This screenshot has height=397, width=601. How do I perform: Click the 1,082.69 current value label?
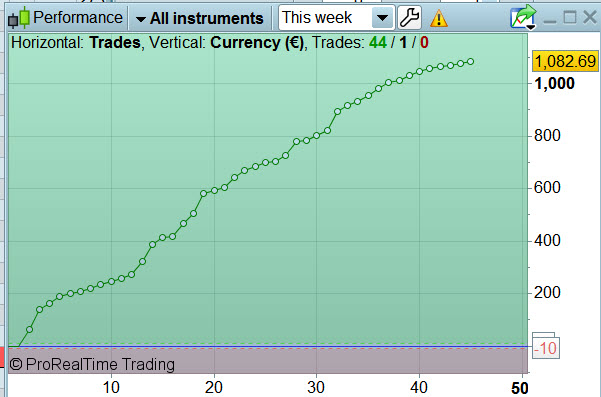565,61
